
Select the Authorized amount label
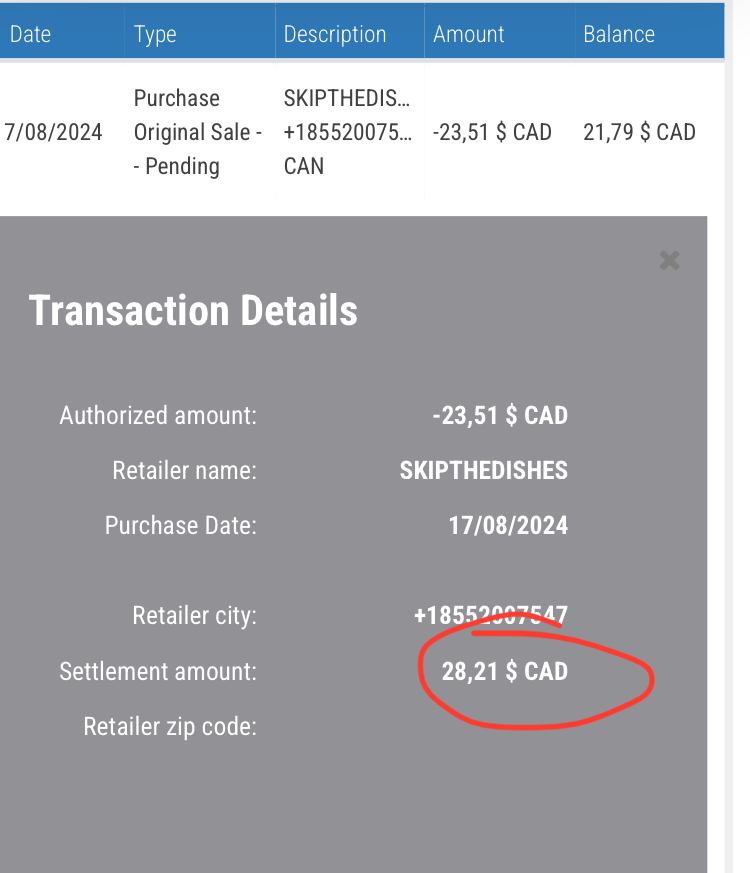pos(158,415)
